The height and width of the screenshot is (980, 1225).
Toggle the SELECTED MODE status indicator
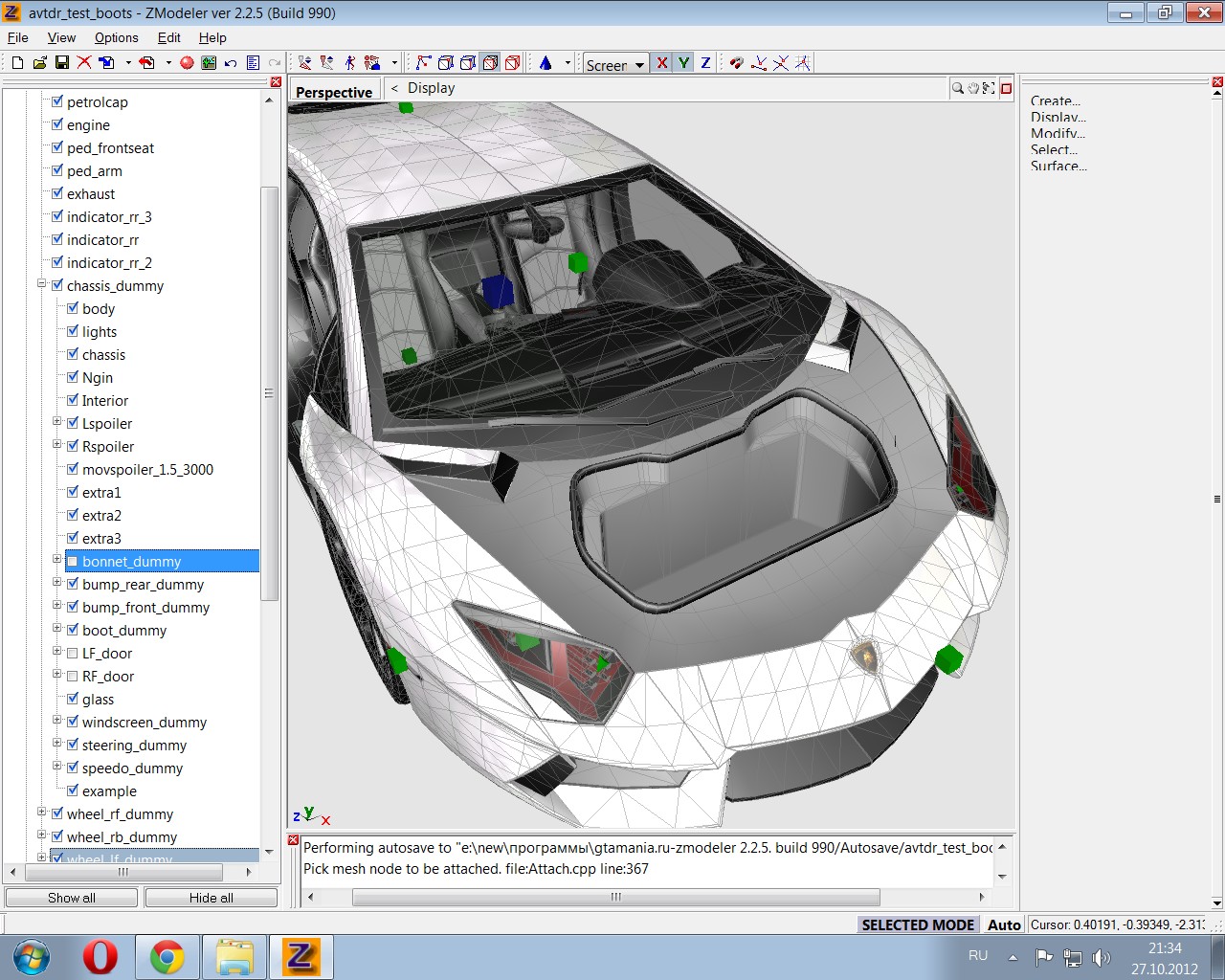pyautogui.click(x=918, y=924)
